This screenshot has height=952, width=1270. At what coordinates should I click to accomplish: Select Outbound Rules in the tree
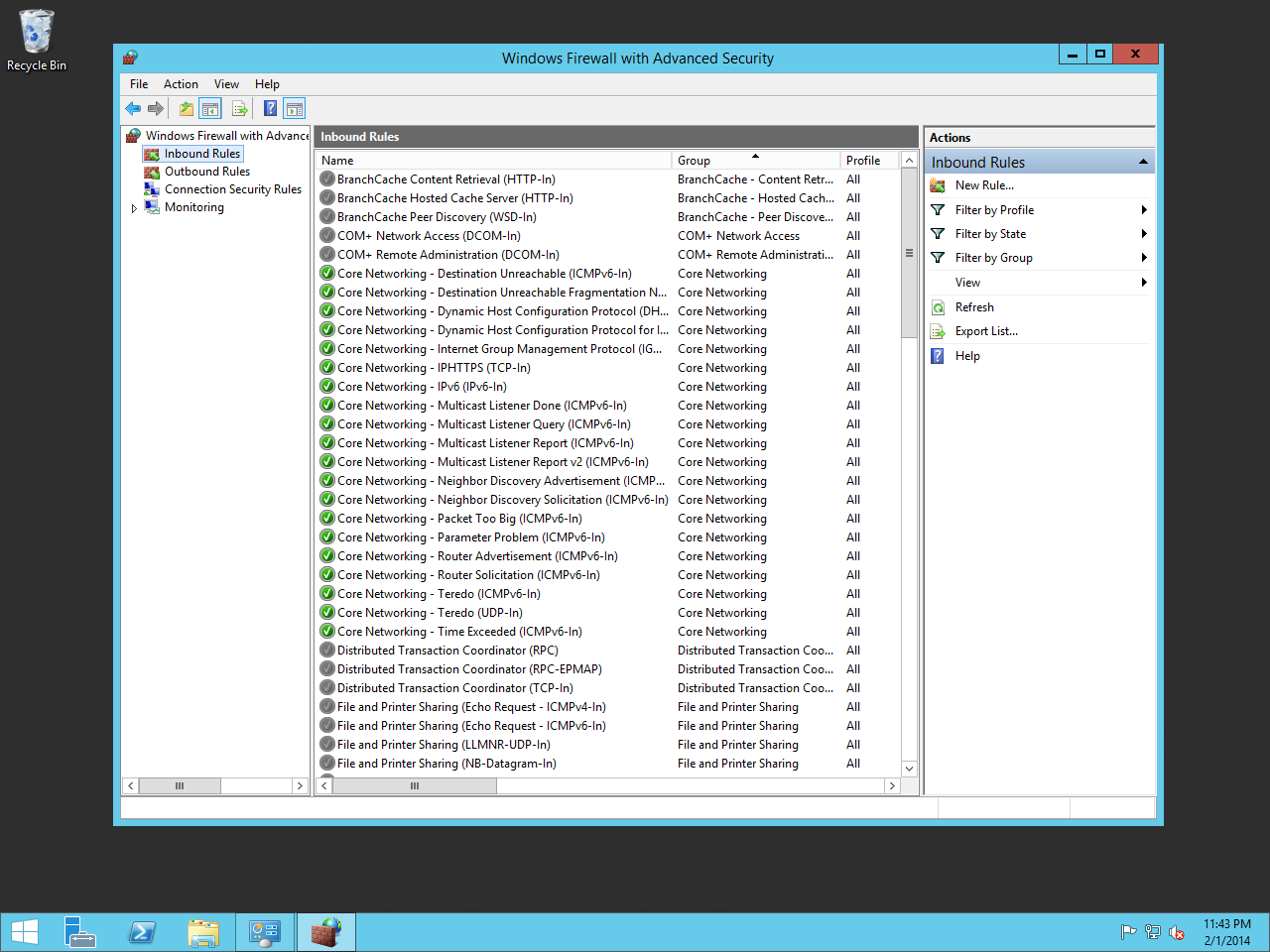[206, 172]
